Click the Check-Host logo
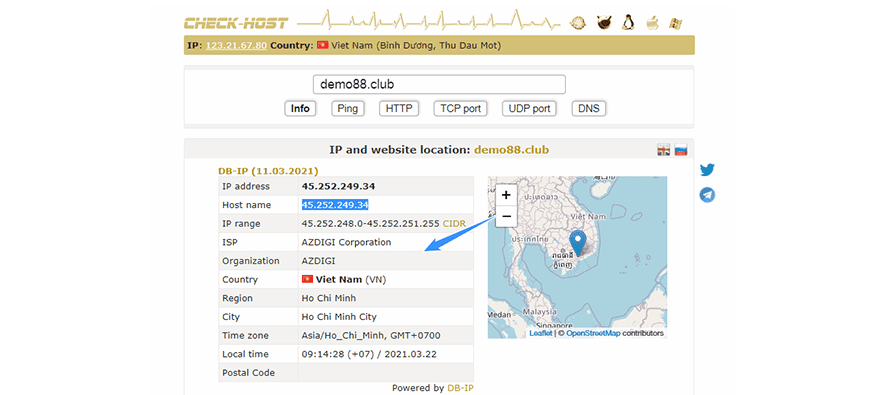Image resolution: width=882 pixels, height=395 pixels. point(236,23)
